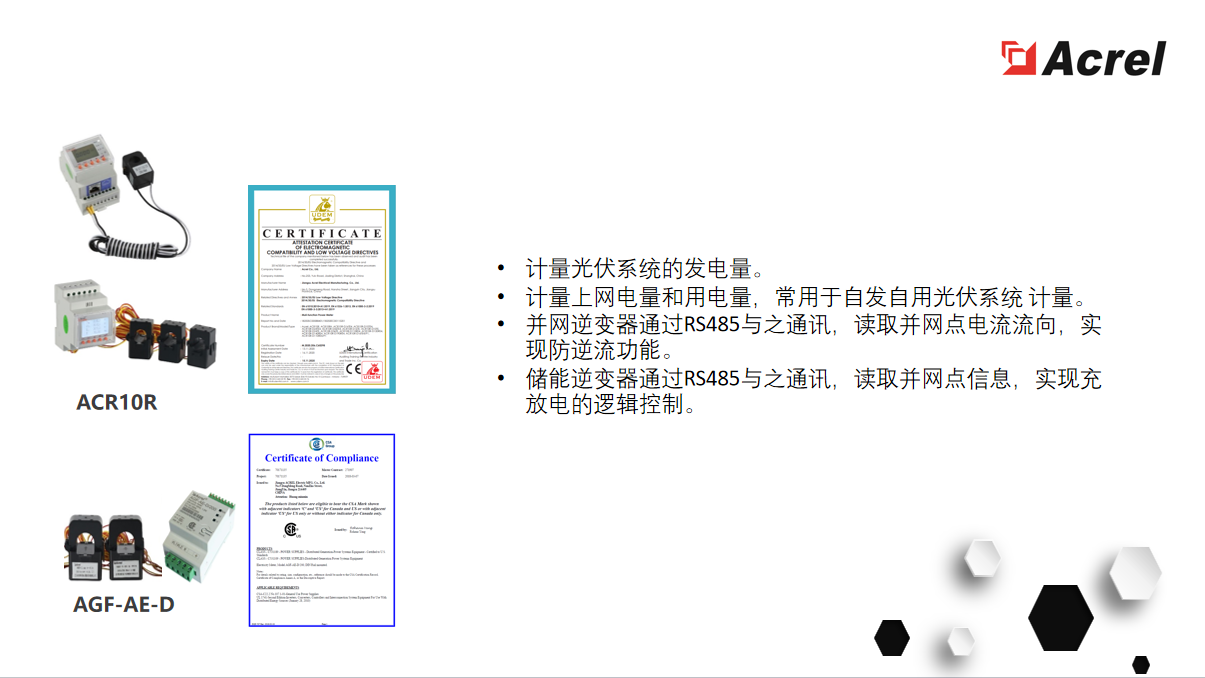Select the bullet starting "储能逆变器通过RS485"
1205x678 pixels.
click(x=813, y=391)
